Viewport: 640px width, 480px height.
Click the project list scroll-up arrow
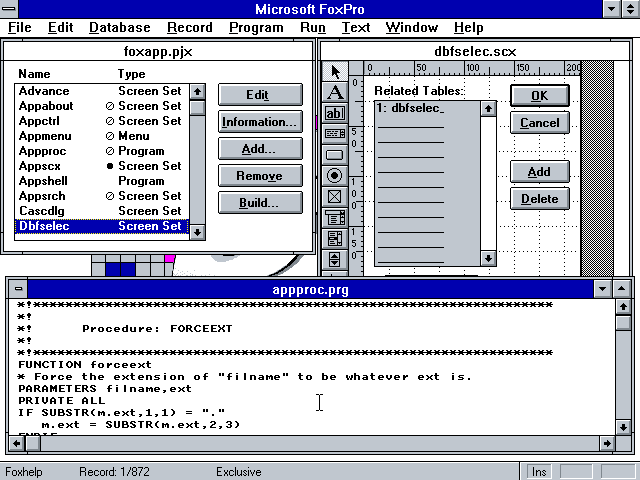pos(198,91)
